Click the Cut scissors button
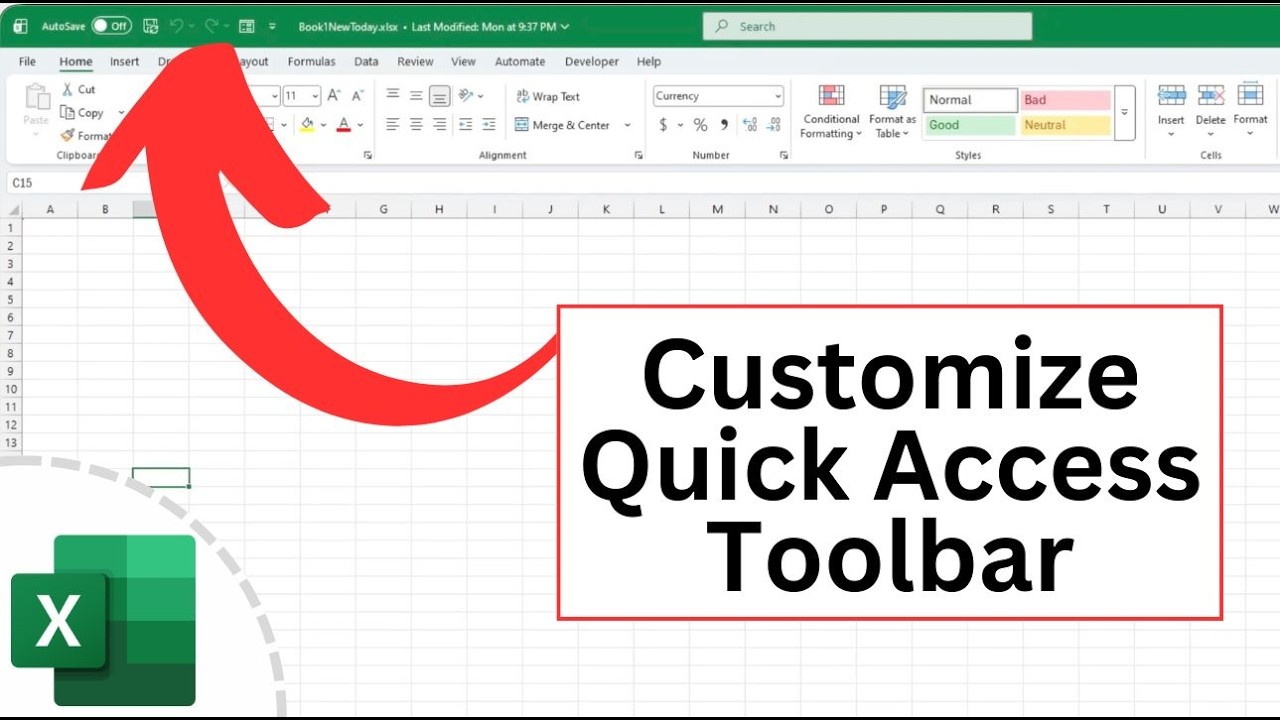1280x720 pixels. click(78, 90)
